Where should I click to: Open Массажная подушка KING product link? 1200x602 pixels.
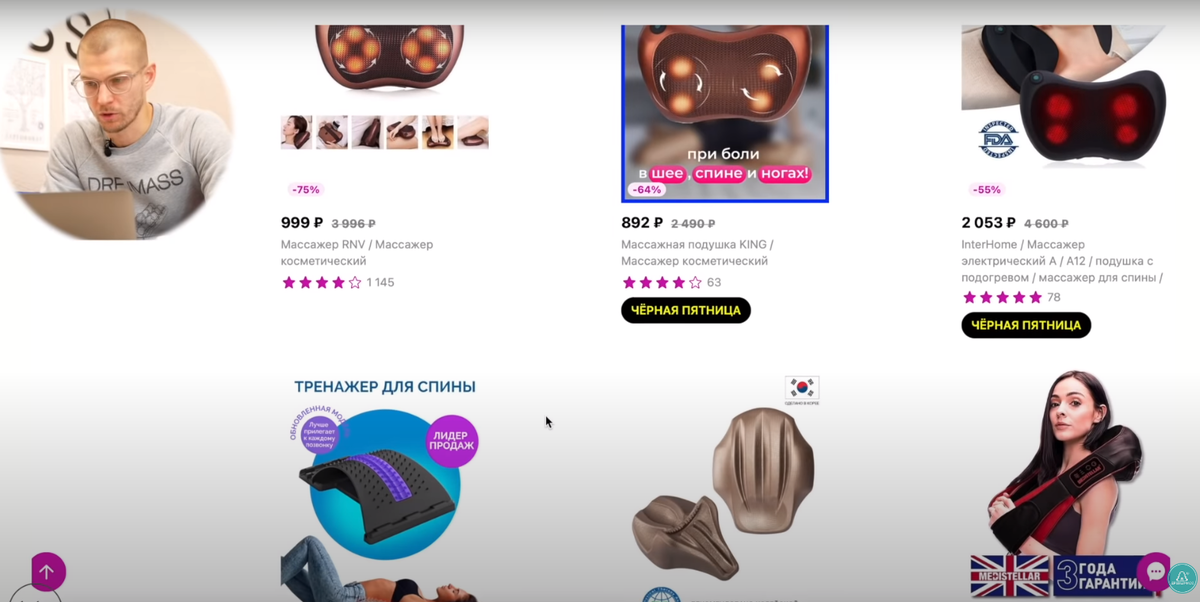(x=697, y=252)
